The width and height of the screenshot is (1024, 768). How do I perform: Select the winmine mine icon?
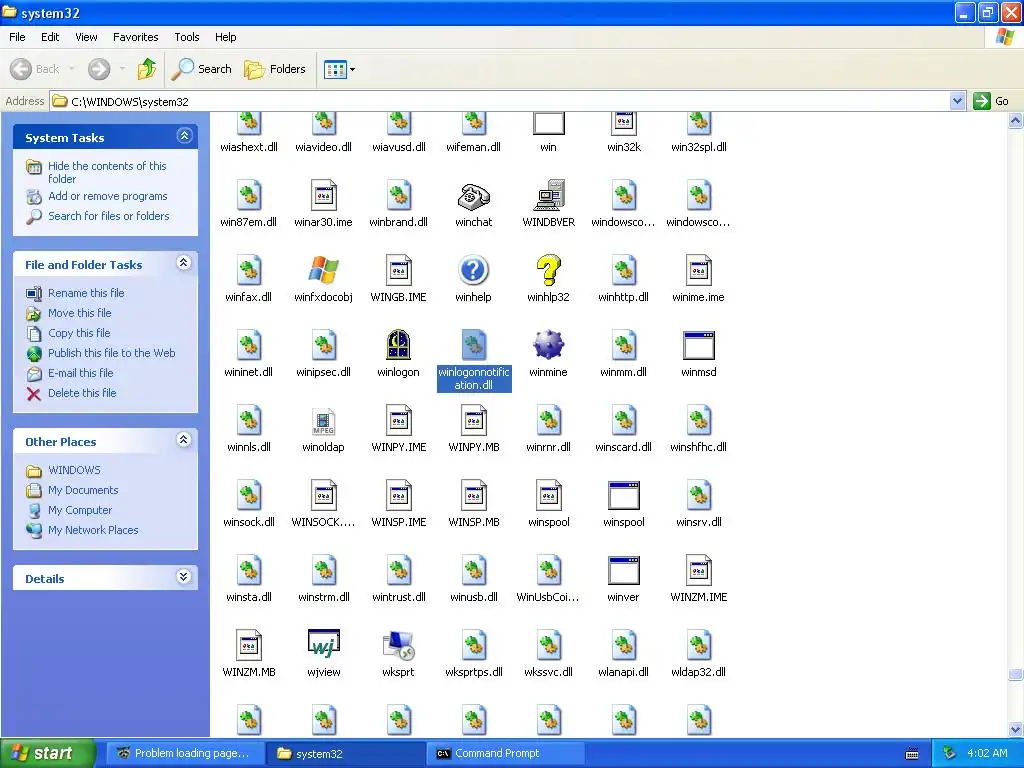pos(549,345)
